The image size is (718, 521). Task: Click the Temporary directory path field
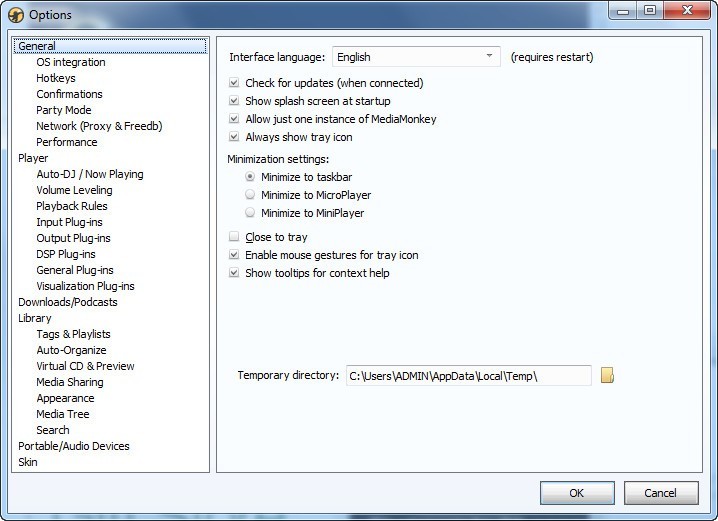point(468,376)
